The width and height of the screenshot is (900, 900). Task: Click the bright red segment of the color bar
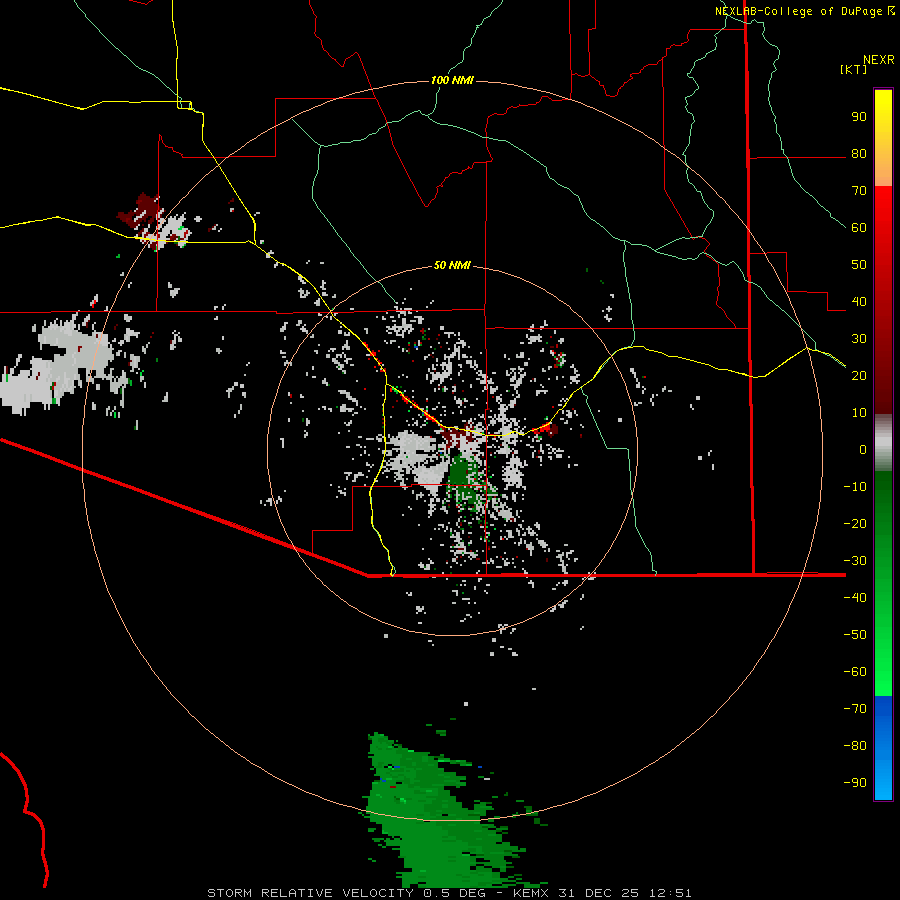(x=883, y=214)
